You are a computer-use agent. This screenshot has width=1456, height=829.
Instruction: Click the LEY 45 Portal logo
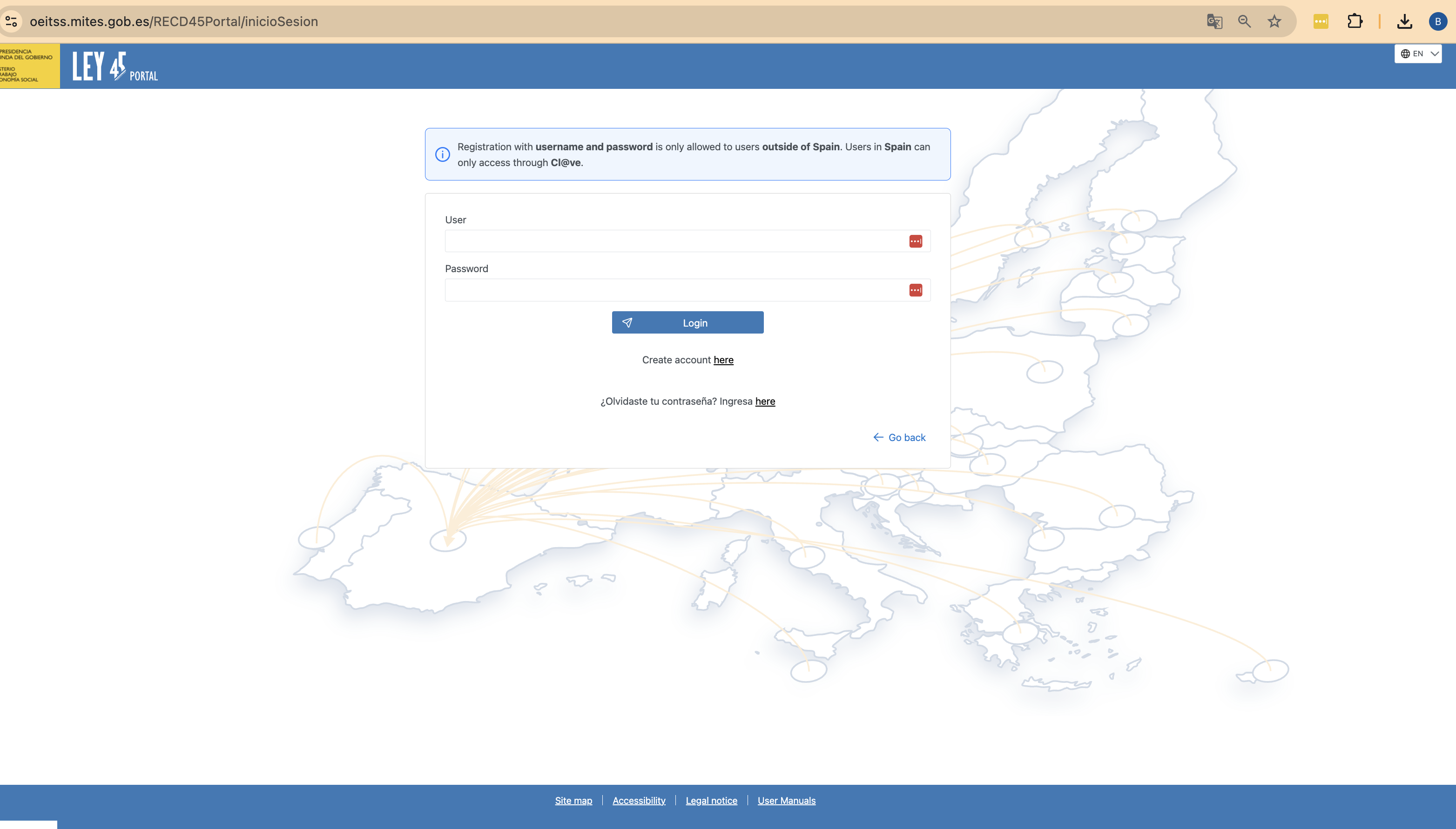(x=115, y=67)
